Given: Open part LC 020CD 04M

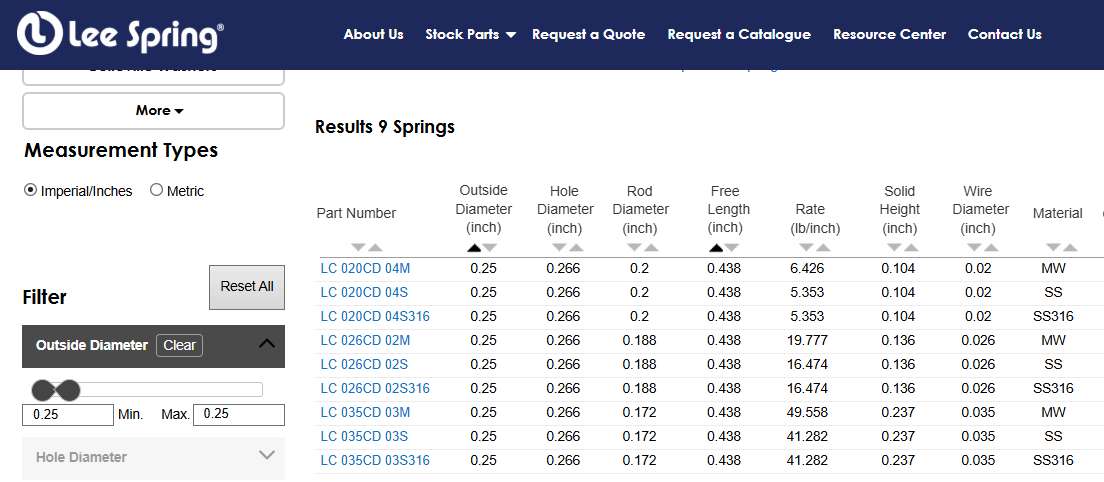Looking at the screenshot, I should click(x=365, y=268).
